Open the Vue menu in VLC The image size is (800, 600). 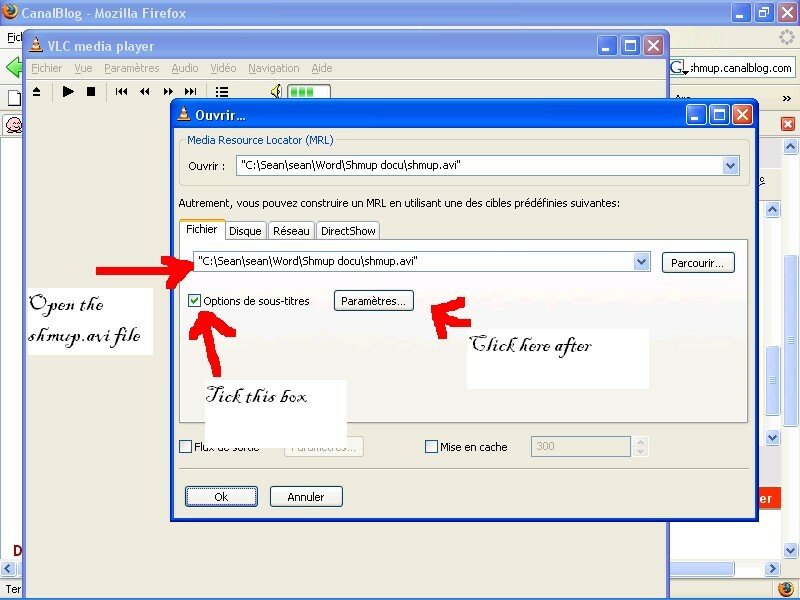coord(83,68)
